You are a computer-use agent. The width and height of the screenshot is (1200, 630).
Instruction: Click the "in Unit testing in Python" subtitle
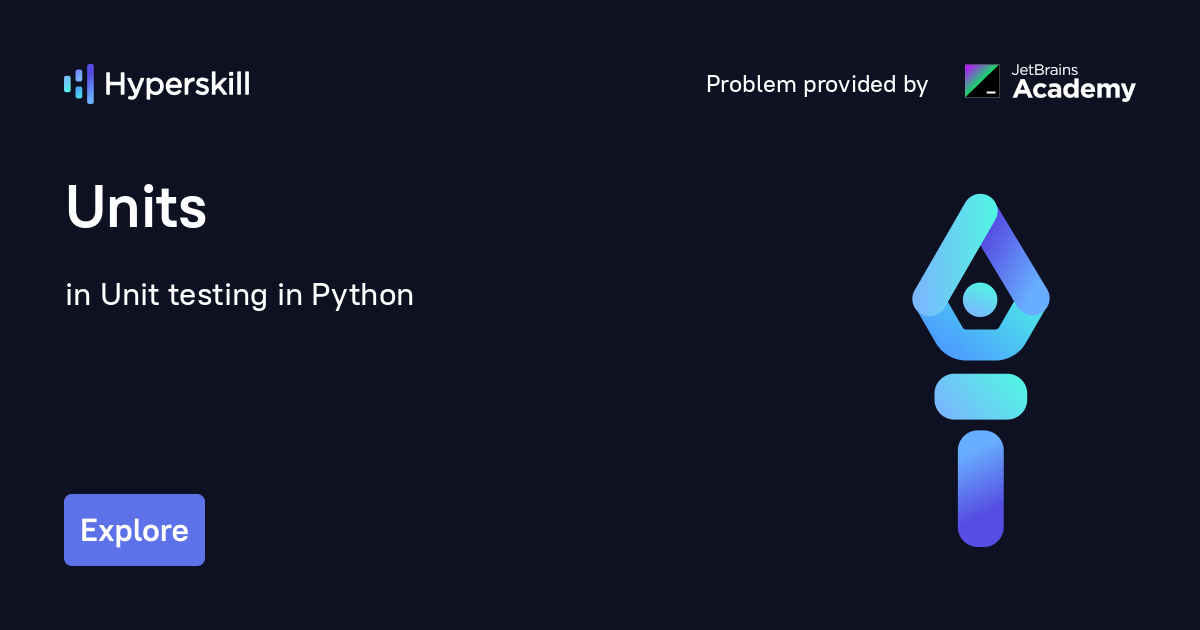tap(240, 295)
